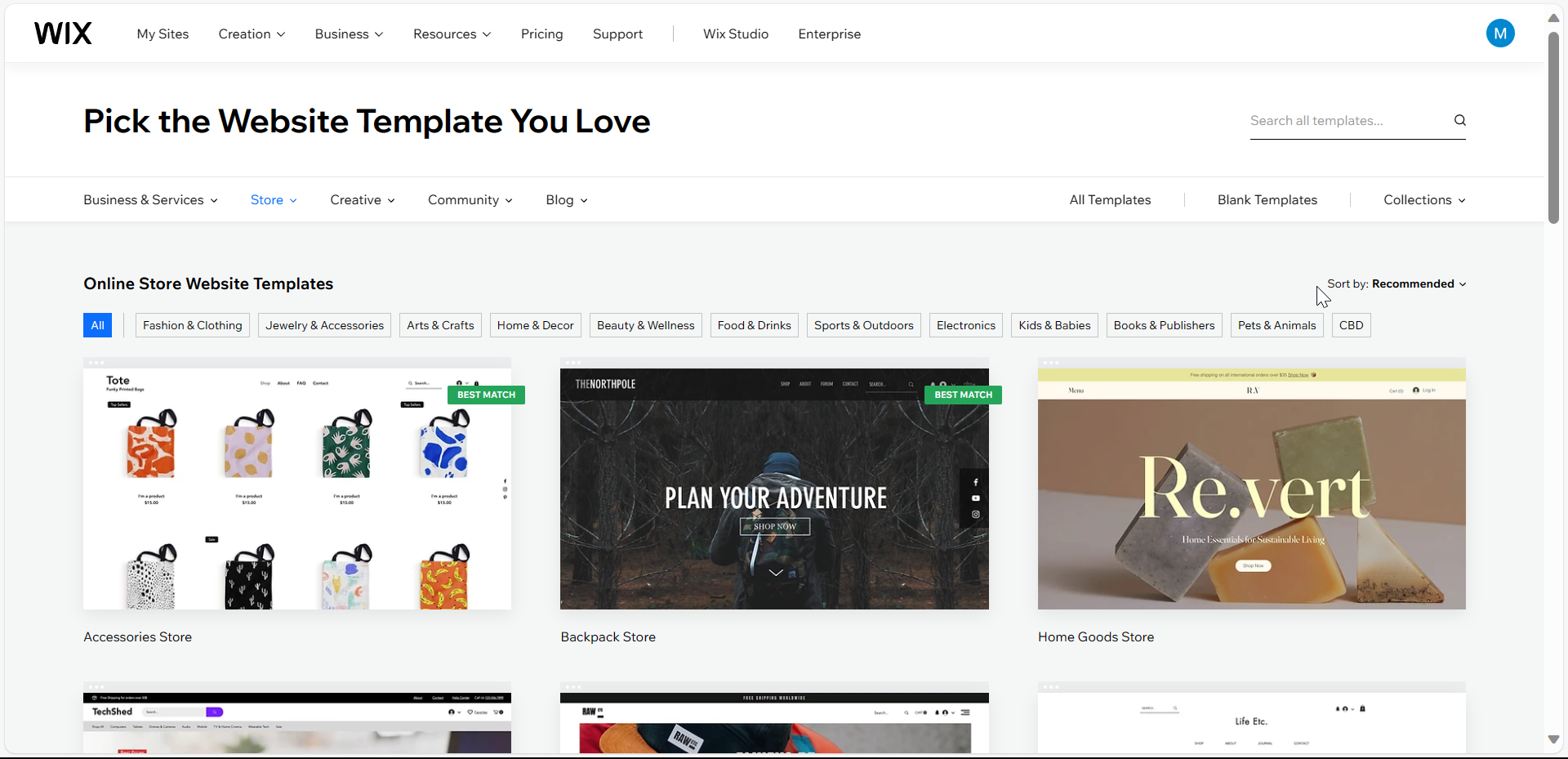View All Templates
The width and height of the screenshot is (1568, 759).
[x=1110, y=200]
